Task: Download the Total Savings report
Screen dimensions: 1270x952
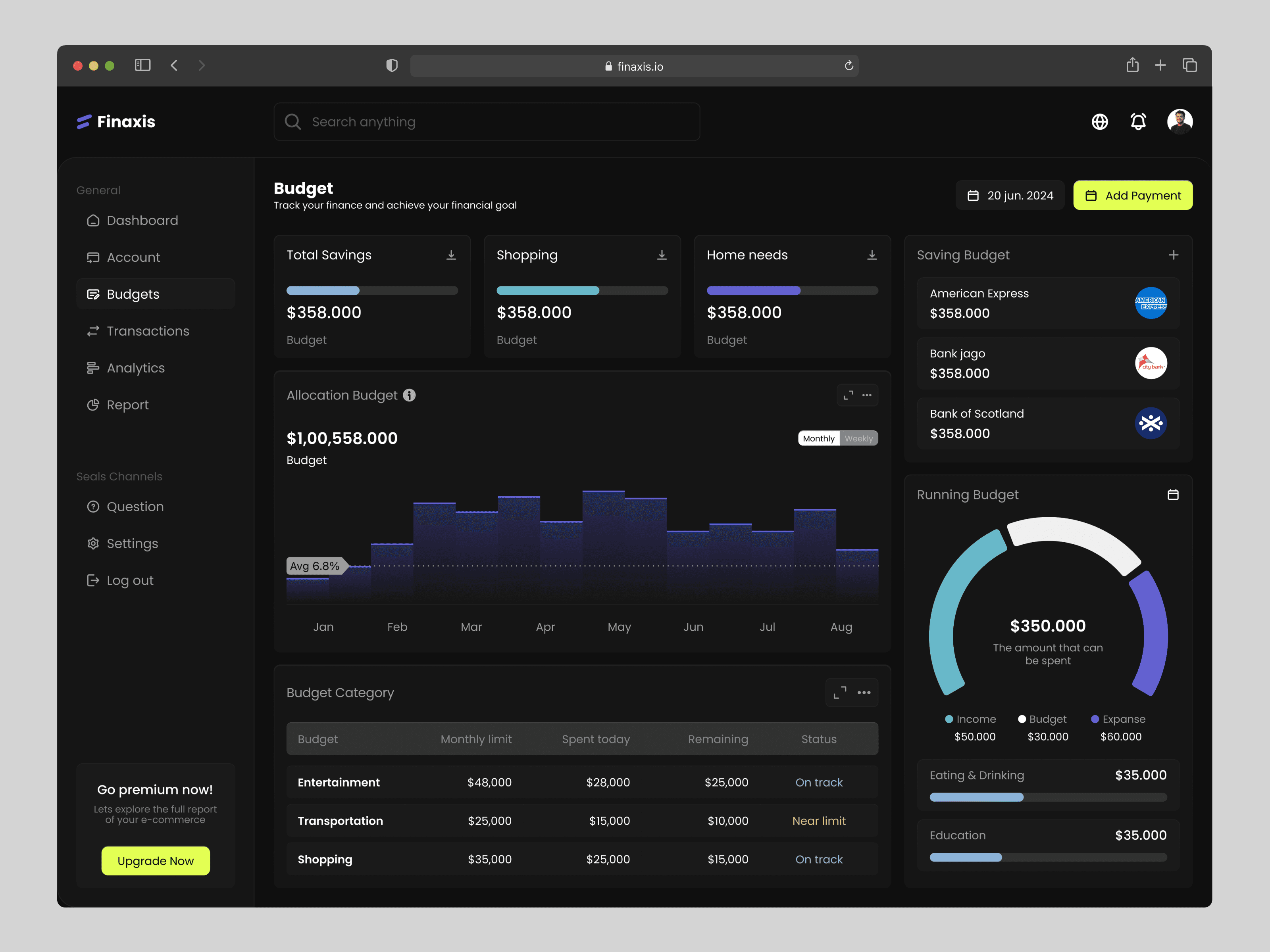Action: point(451,255)
